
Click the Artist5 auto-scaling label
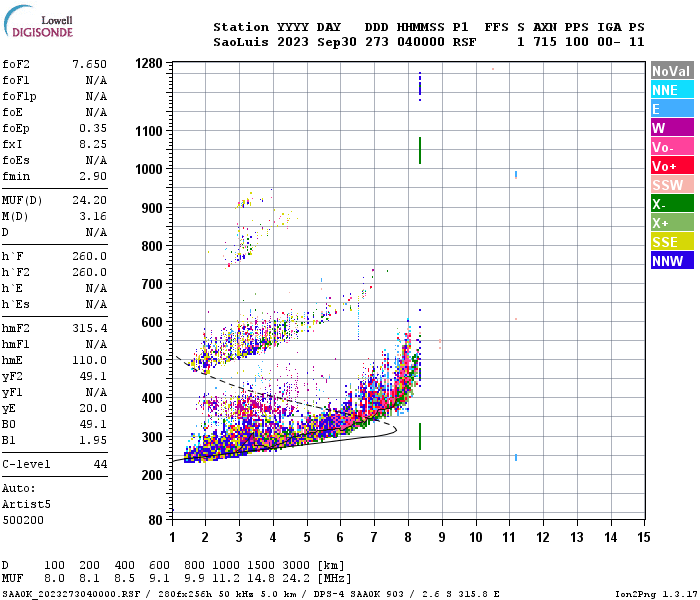point(26,504)
